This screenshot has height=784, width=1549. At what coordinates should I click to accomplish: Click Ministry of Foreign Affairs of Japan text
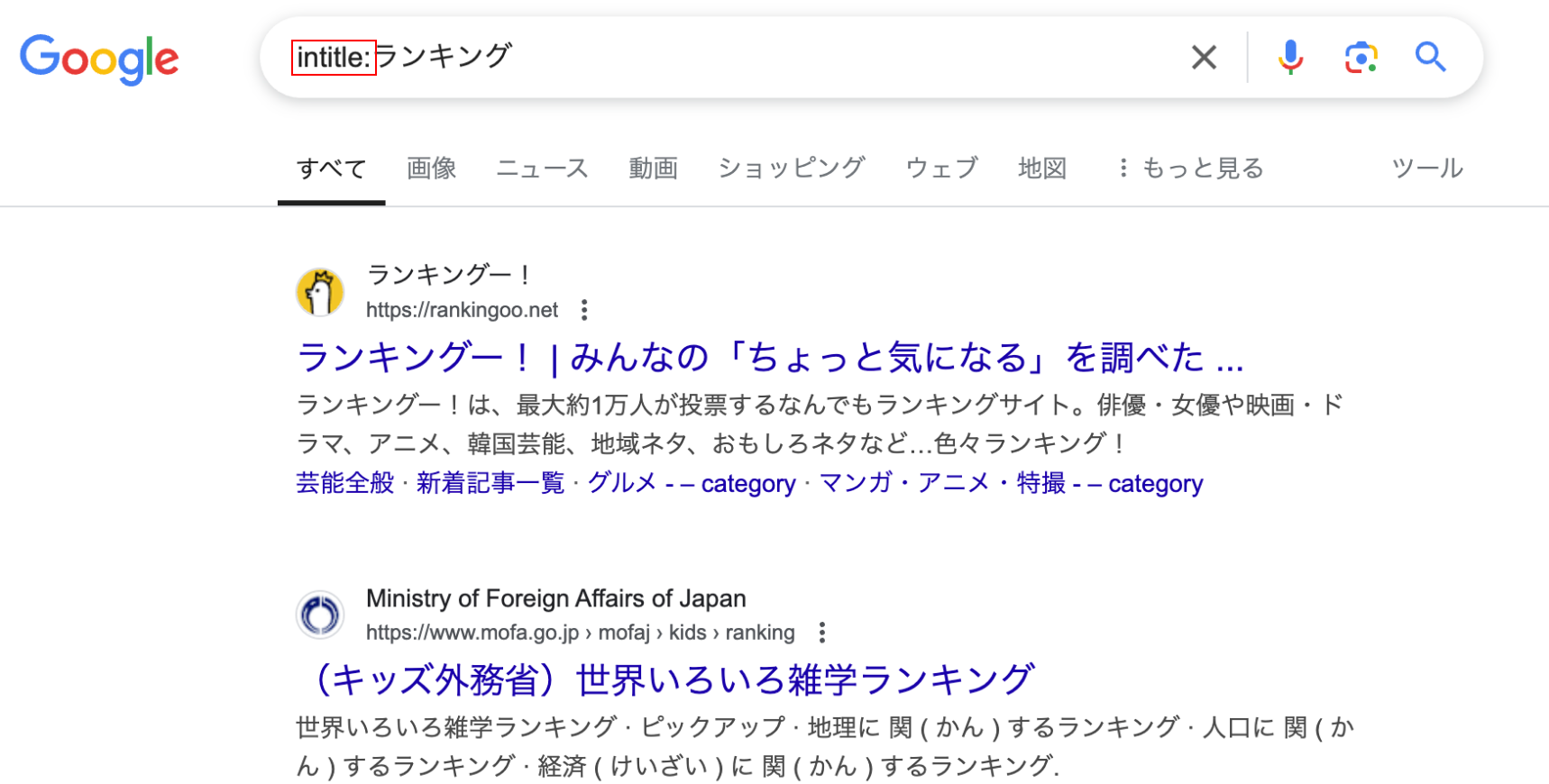(x=556, y=598)
